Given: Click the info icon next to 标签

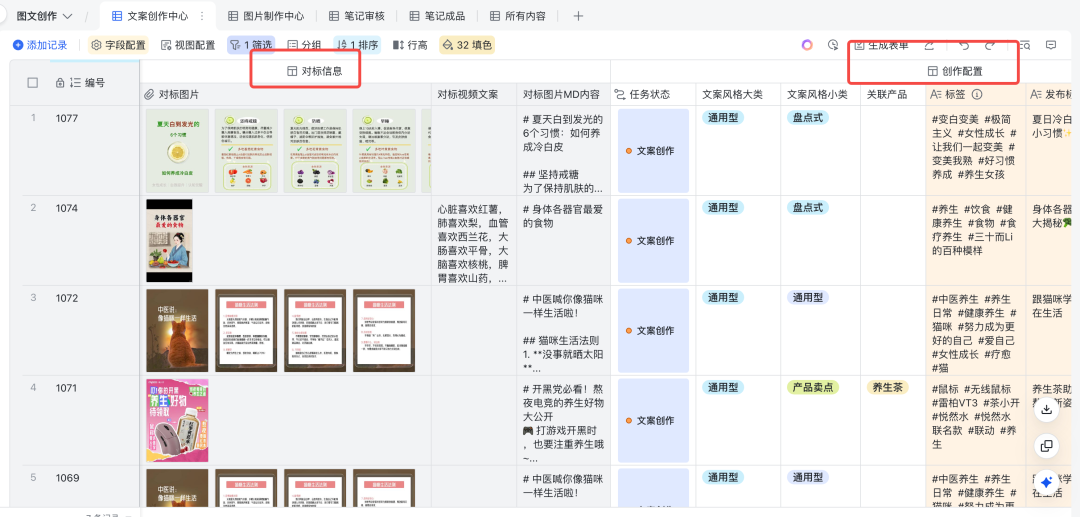Looking at the screenshot, I should point(977,94).
